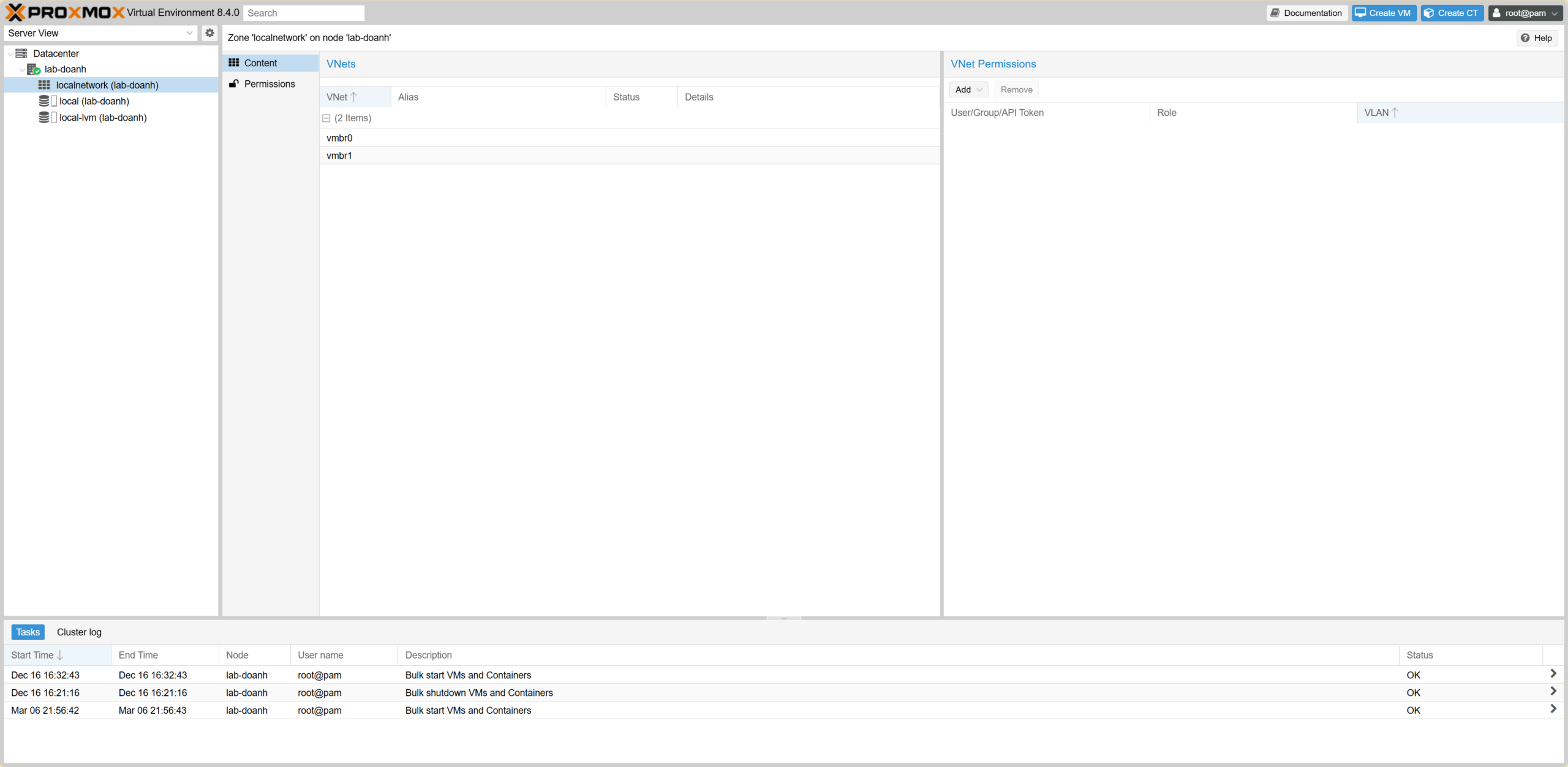Click the local-lvm storage disk icon

pos(44,118)
